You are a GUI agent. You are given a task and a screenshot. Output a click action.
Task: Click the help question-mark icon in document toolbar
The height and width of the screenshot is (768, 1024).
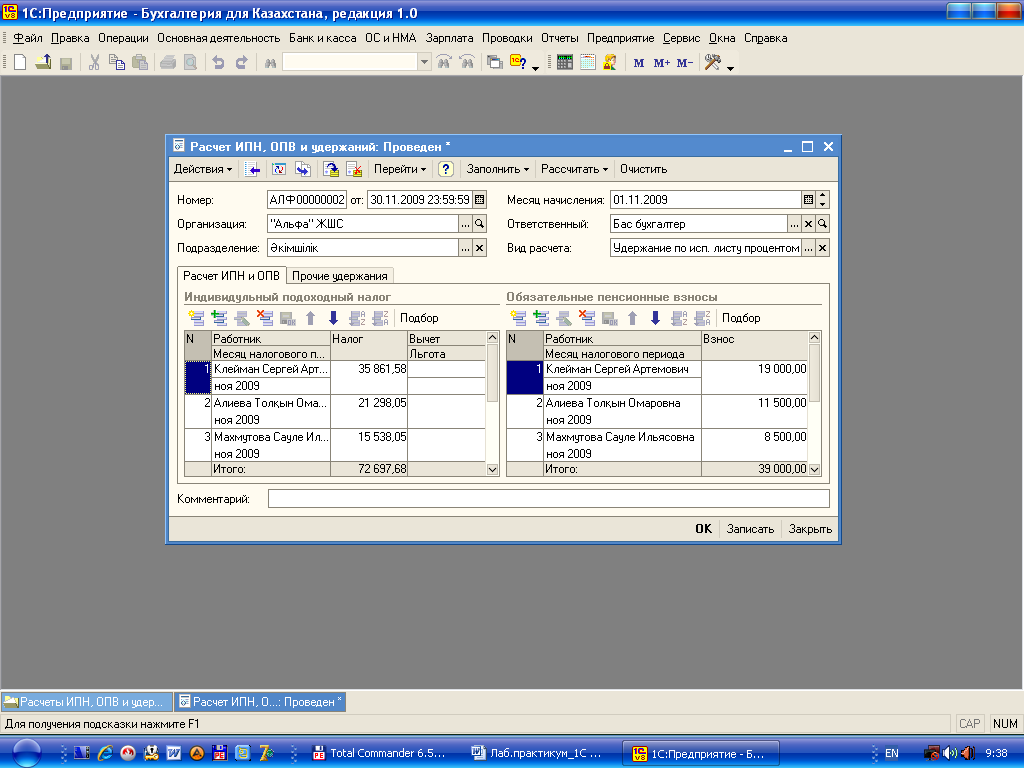[445, 169]
